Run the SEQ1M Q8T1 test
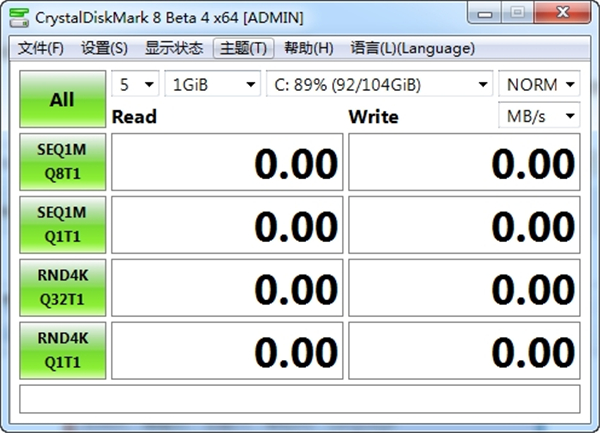Viewport: 600px width, 433px height. pos(63,162)
